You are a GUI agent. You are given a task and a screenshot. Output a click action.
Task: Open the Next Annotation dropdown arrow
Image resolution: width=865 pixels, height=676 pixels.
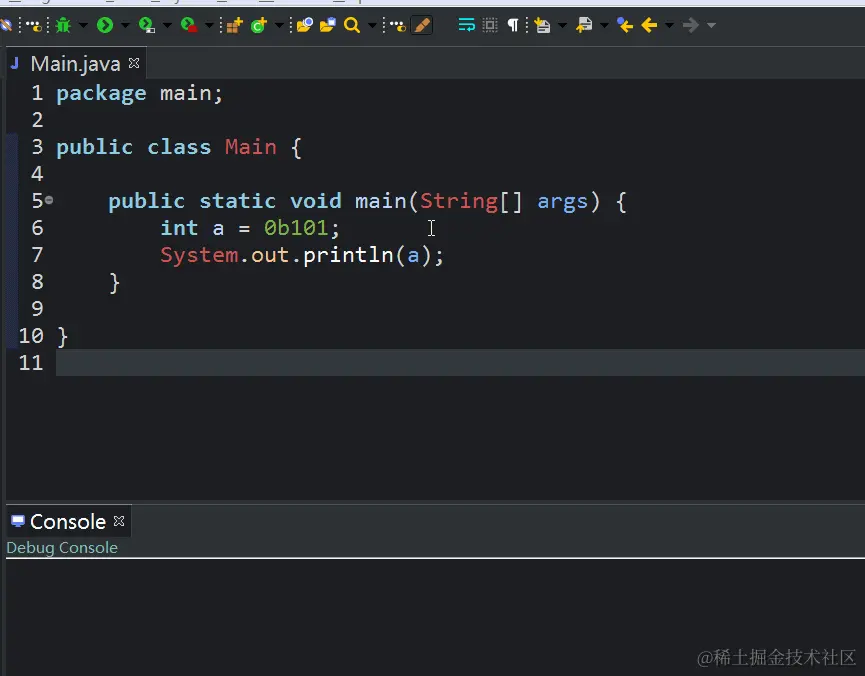click(563, 25)
